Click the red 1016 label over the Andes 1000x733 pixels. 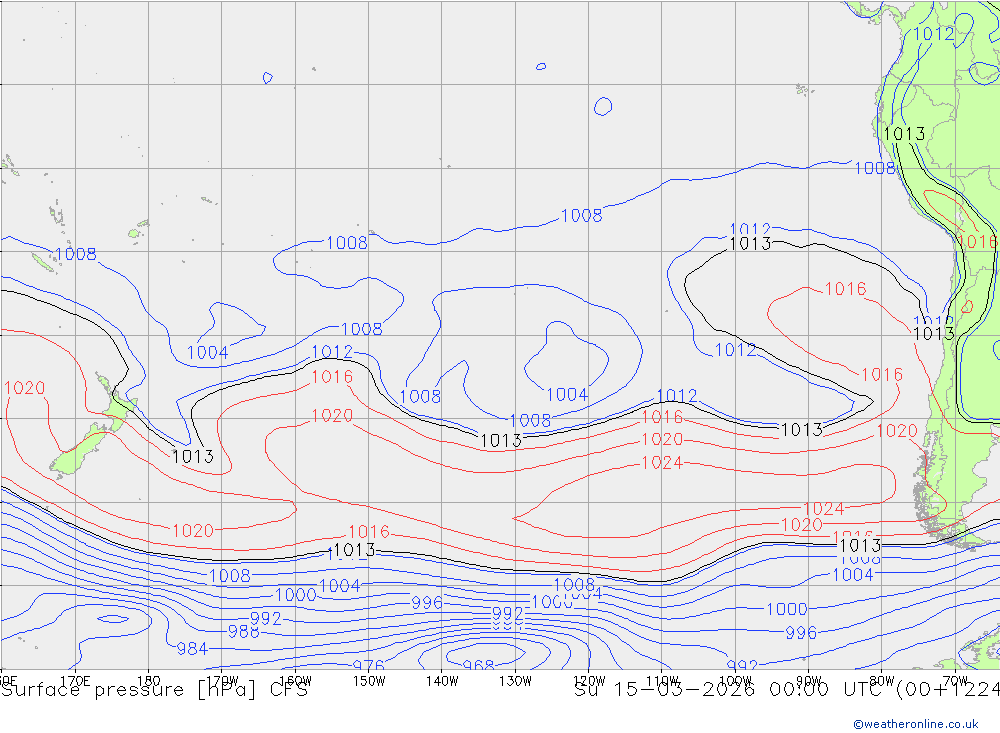click(x=977, y=242)
